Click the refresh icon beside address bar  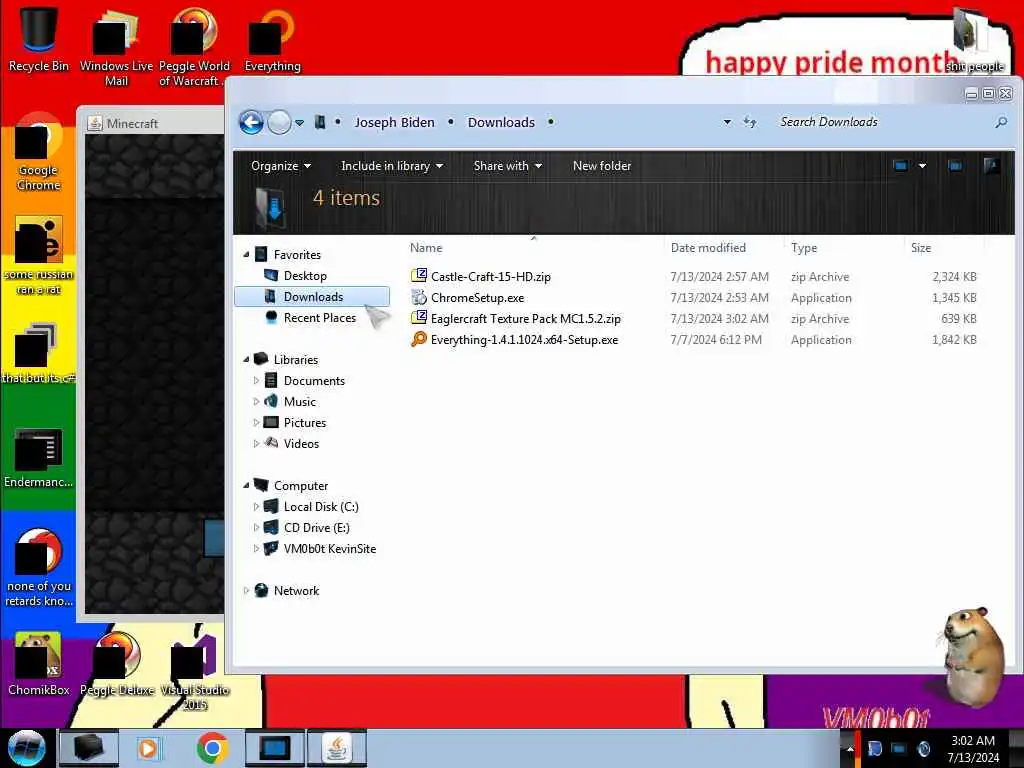coord(750,122)
